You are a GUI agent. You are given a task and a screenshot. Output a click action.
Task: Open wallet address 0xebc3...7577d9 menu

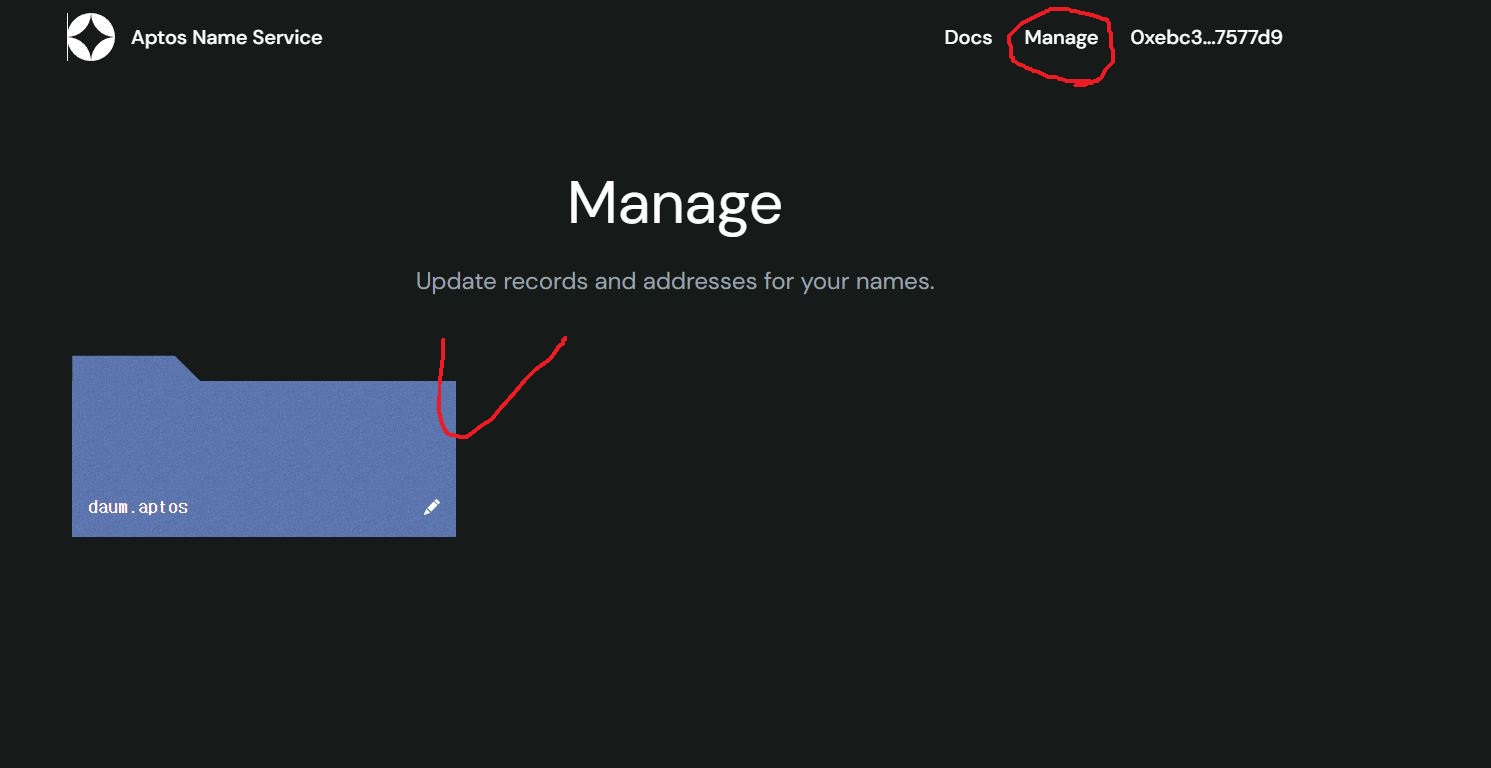(x=1206, y=38)
